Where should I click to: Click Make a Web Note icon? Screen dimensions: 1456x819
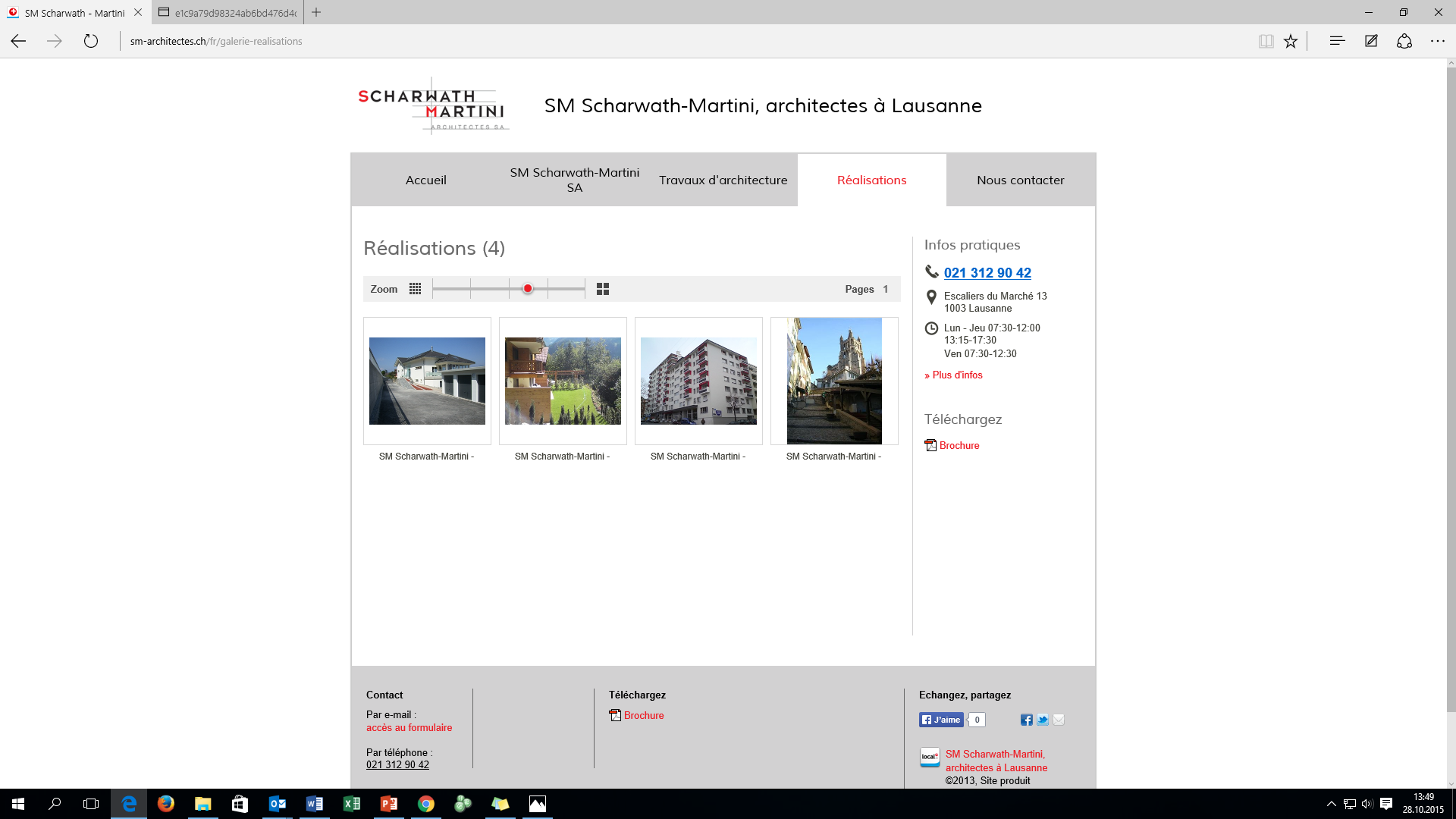[x=1371, y=41]
